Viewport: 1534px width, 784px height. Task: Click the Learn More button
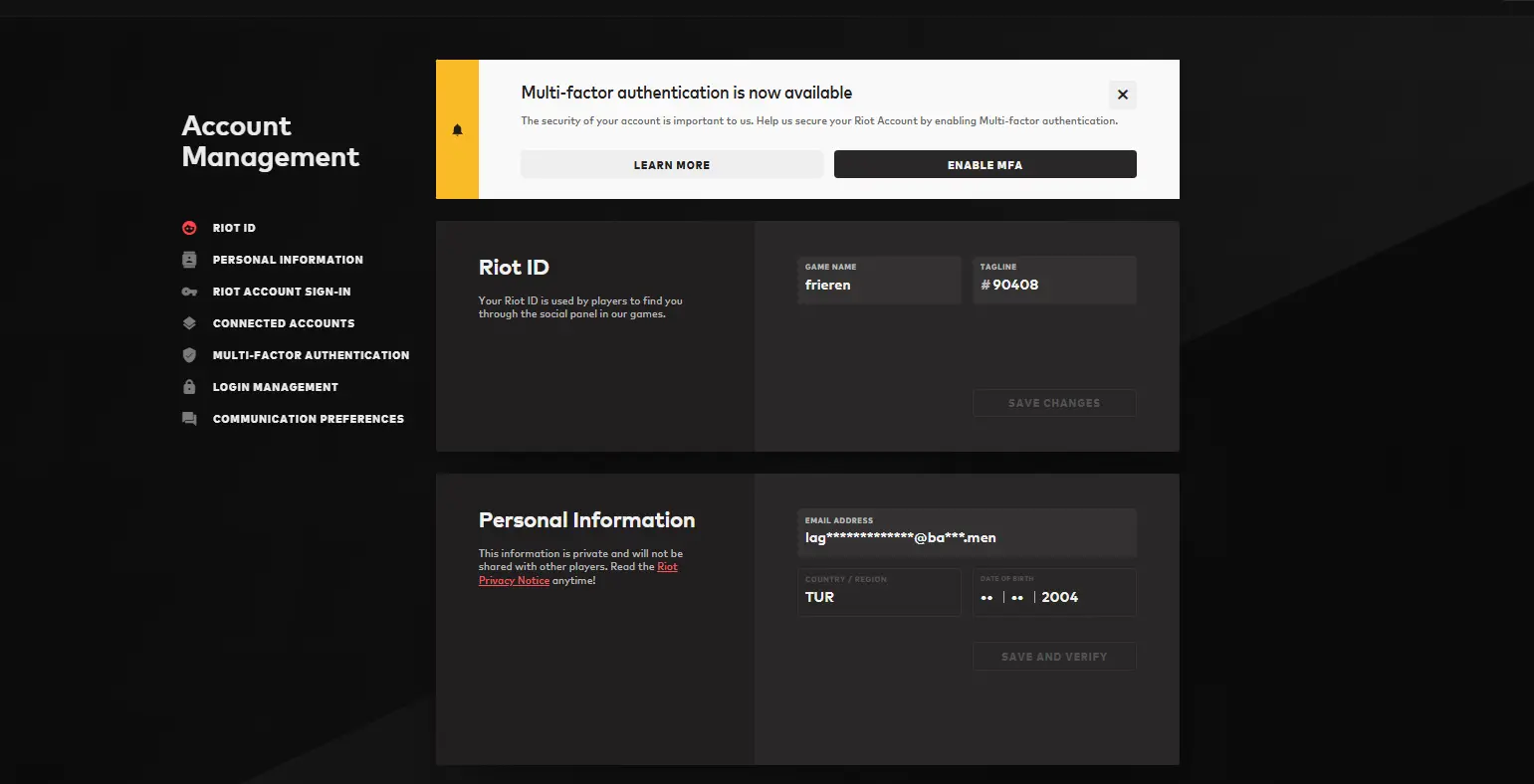pos(672,165)
